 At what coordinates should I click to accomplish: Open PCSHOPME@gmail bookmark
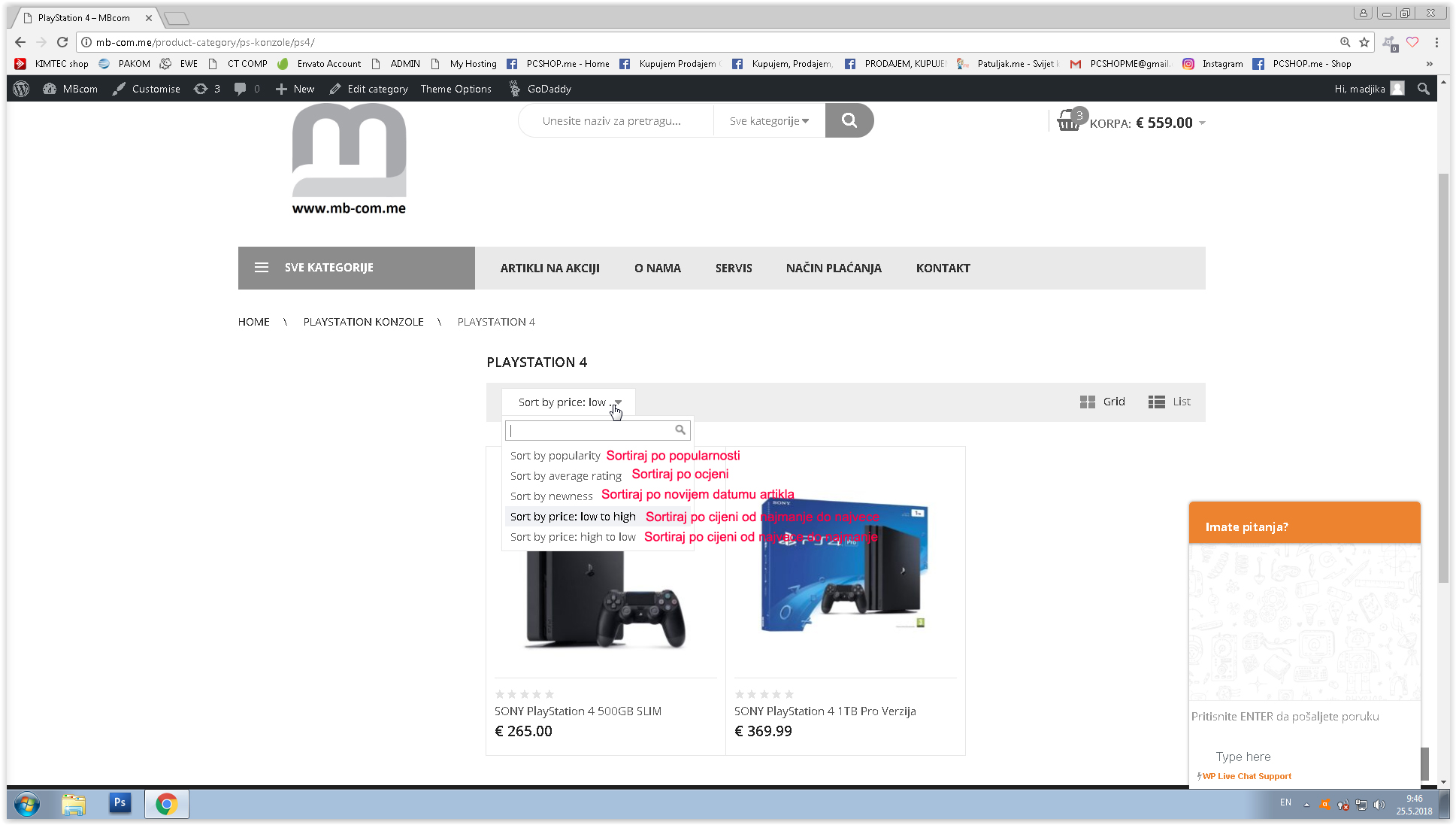click(x=1121, y=64)
